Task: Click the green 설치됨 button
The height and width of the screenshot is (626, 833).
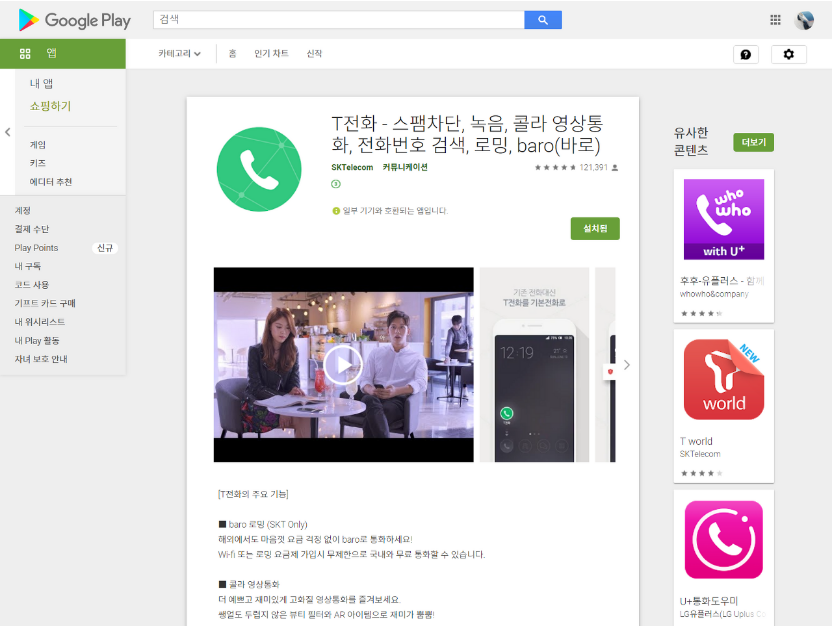Action: tap(595, 229)
